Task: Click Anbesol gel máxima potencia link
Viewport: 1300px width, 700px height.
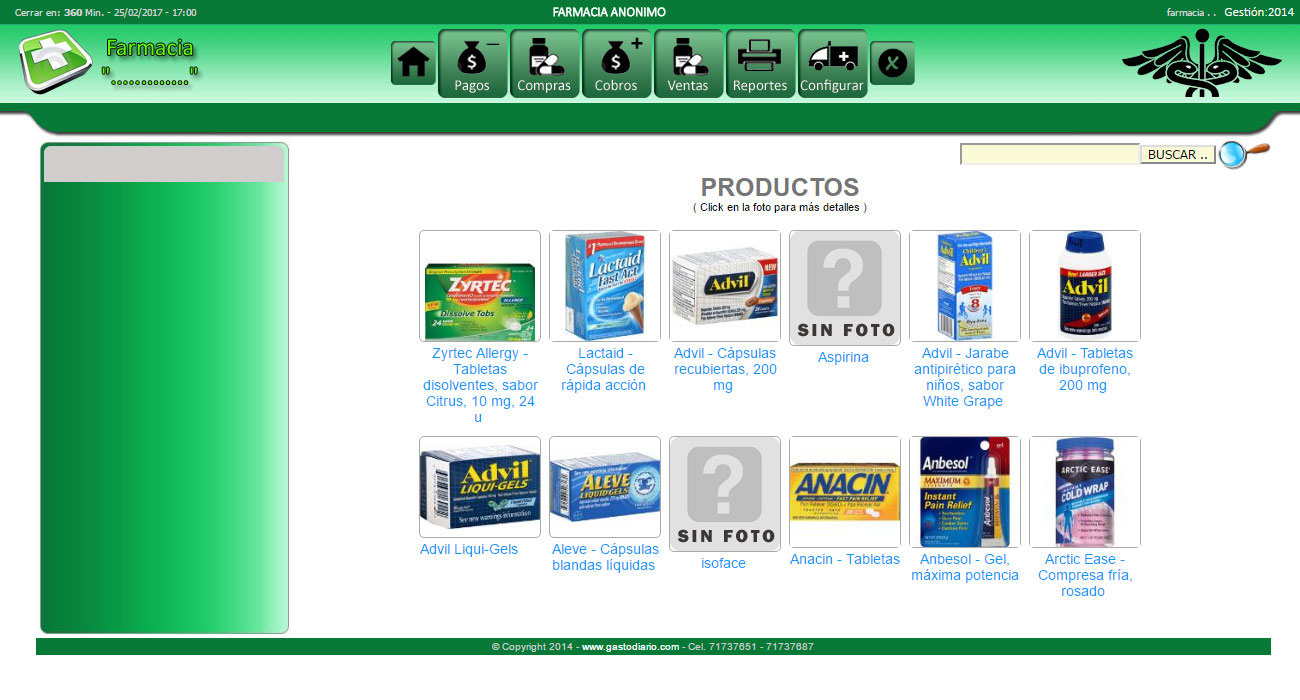Action: tap(965, 567)
